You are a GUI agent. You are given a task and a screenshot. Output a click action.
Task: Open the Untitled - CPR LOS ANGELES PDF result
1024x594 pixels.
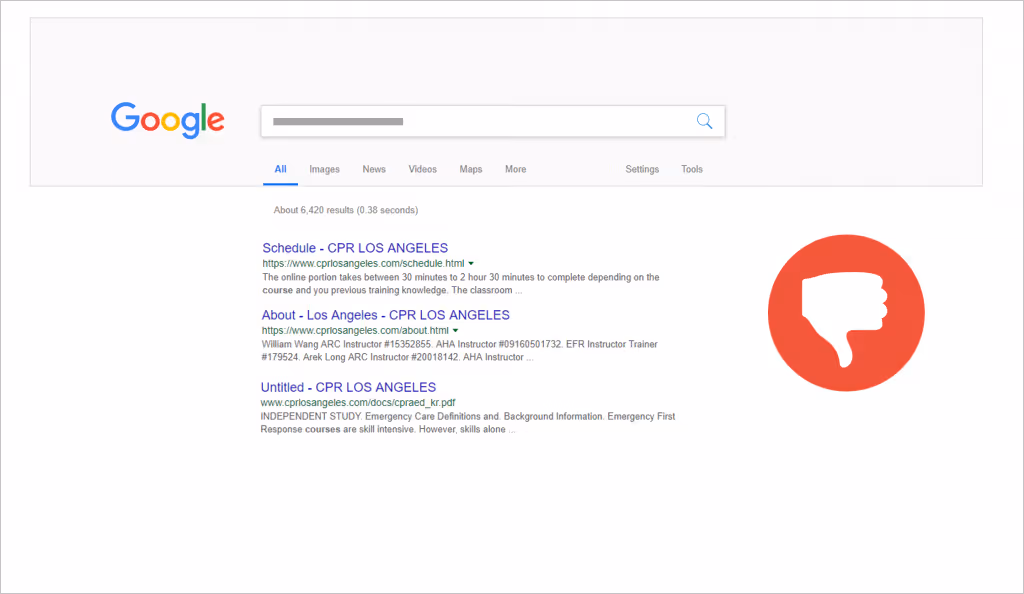tap(347, 387)
